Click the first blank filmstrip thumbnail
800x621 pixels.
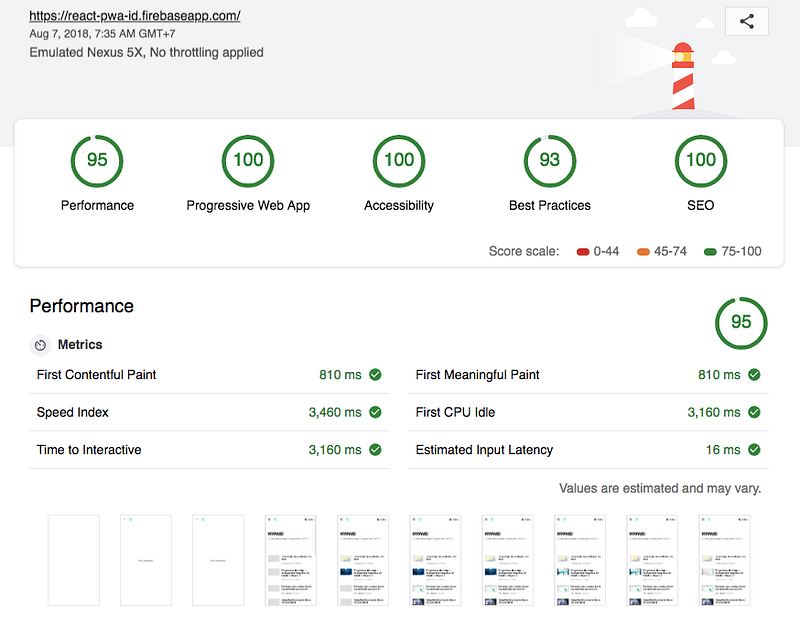pos(74,560)
